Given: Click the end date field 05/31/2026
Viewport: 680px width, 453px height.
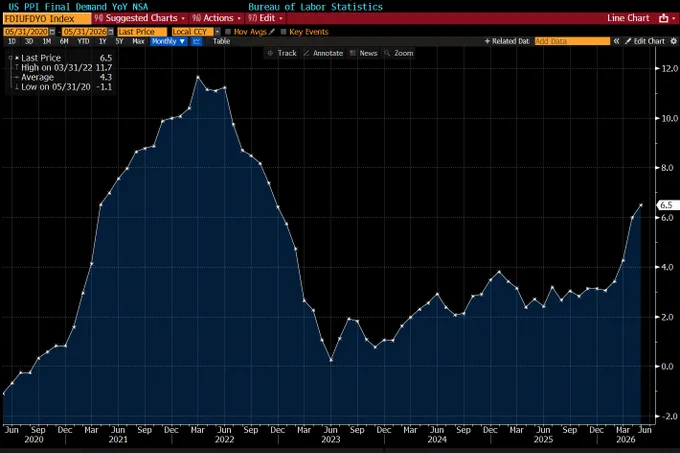Looking at the screenshot, I should coord(85,32).
